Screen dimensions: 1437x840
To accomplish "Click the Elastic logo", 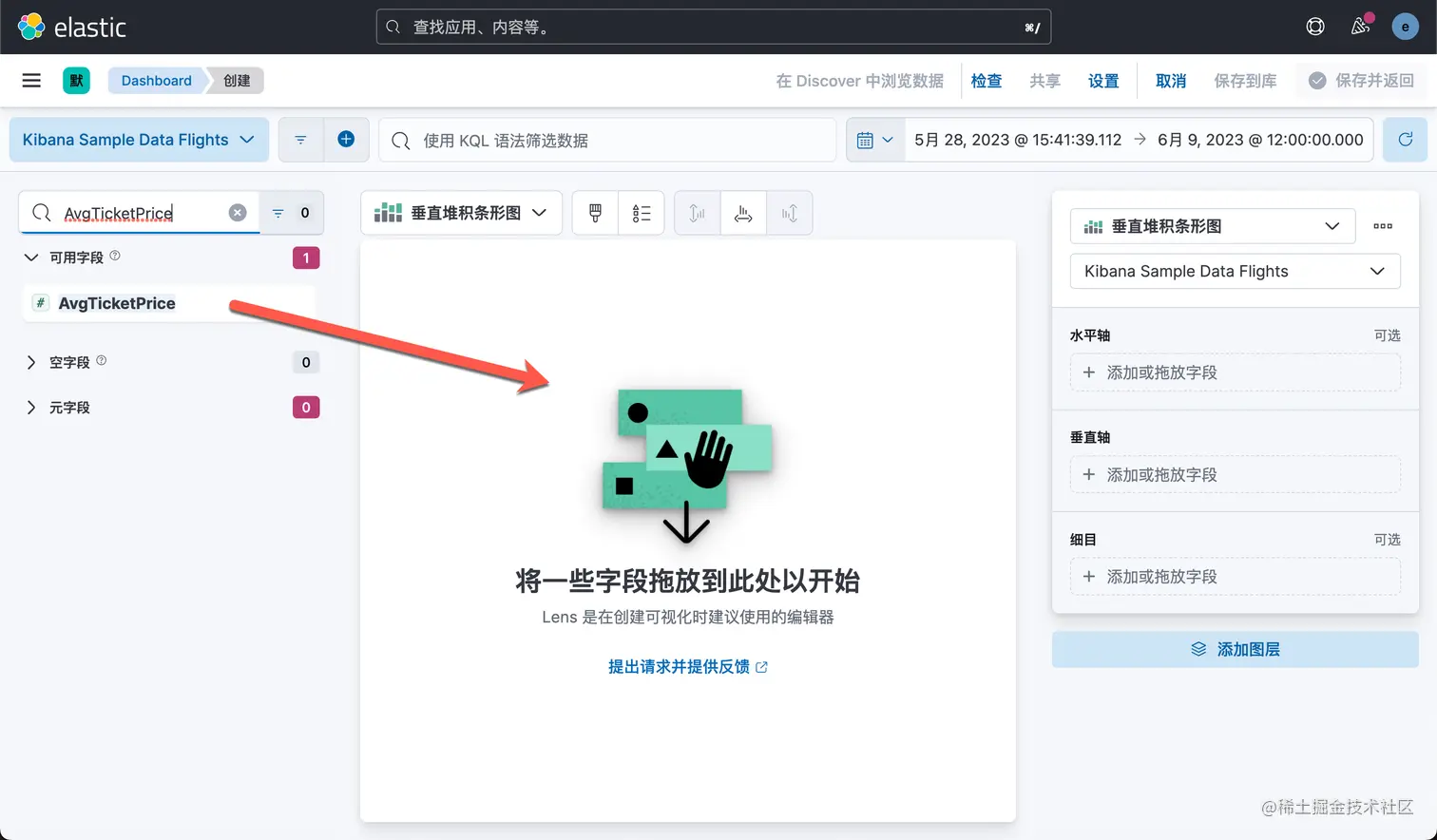I will pyautogui.click(x=72, y=27).
